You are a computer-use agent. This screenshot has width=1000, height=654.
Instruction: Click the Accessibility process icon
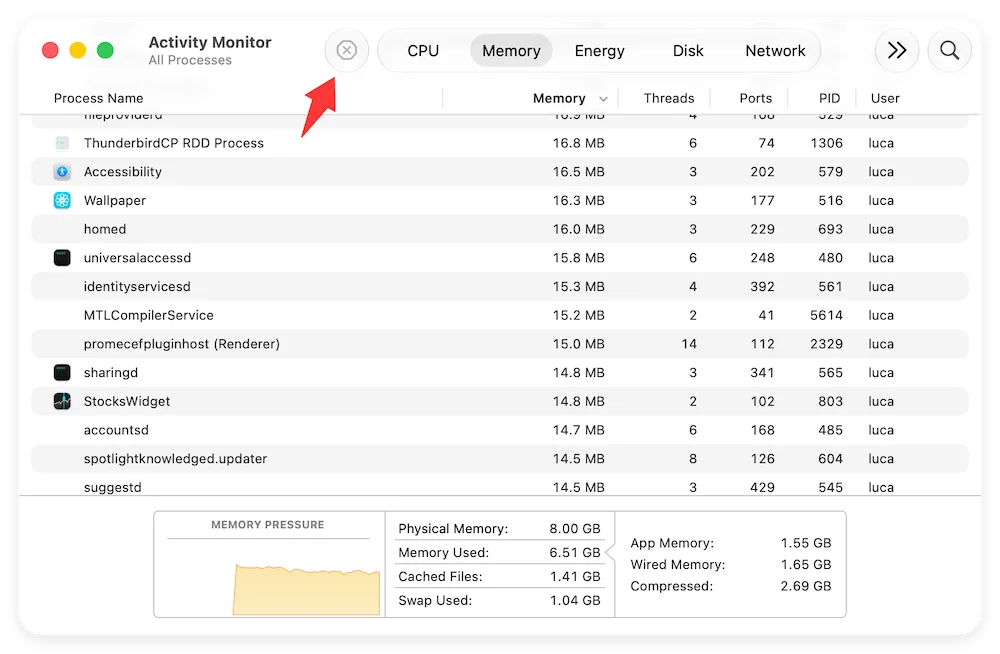(x=62, y=172)
